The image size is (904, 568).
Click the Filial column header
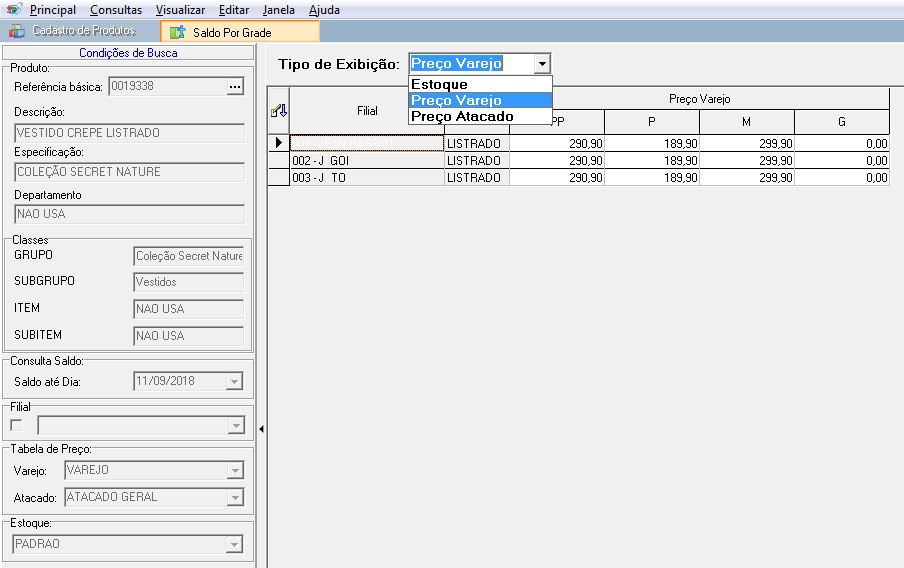[367, 111]
